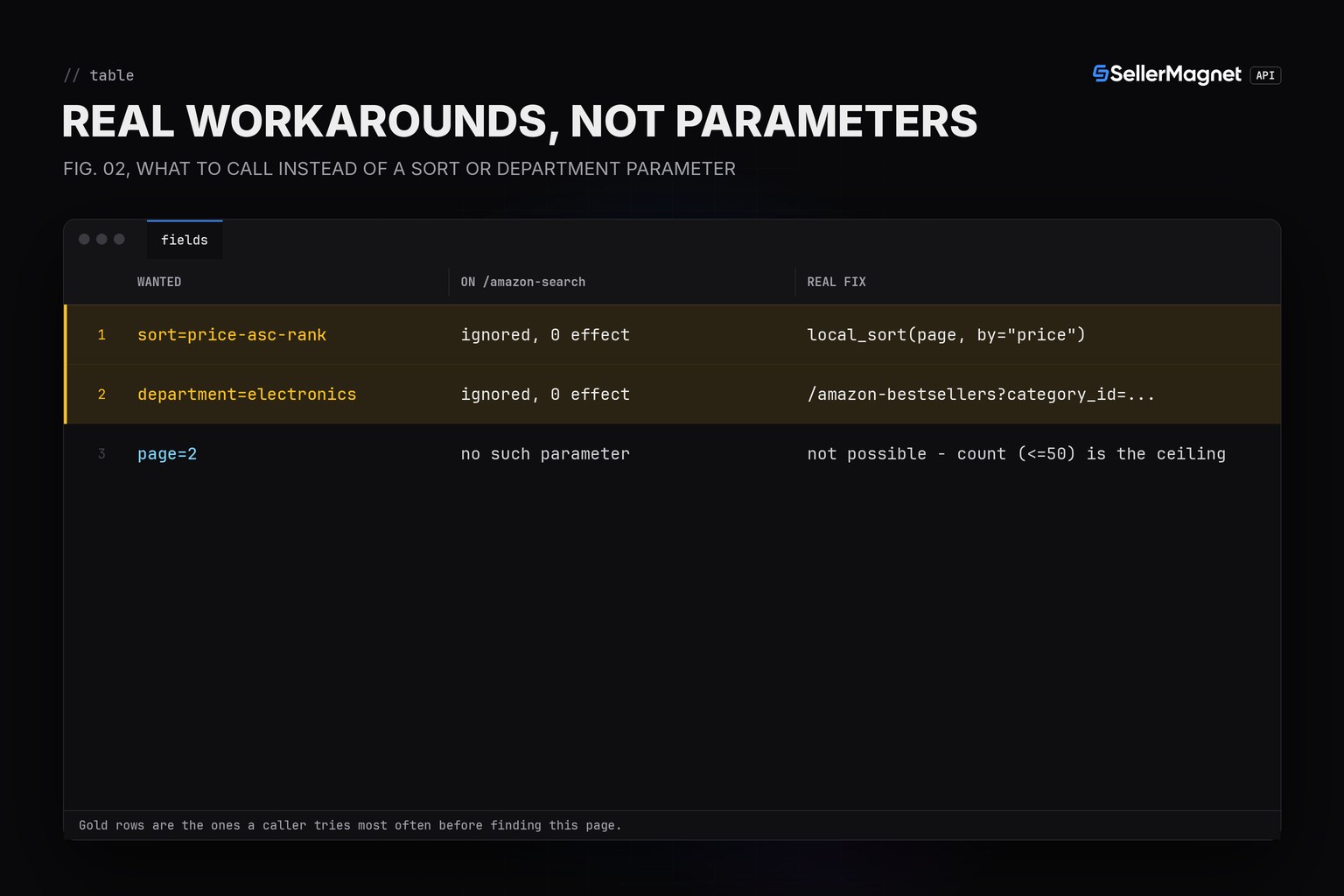
Task: Open the fields tab
Action: [185, 240]
